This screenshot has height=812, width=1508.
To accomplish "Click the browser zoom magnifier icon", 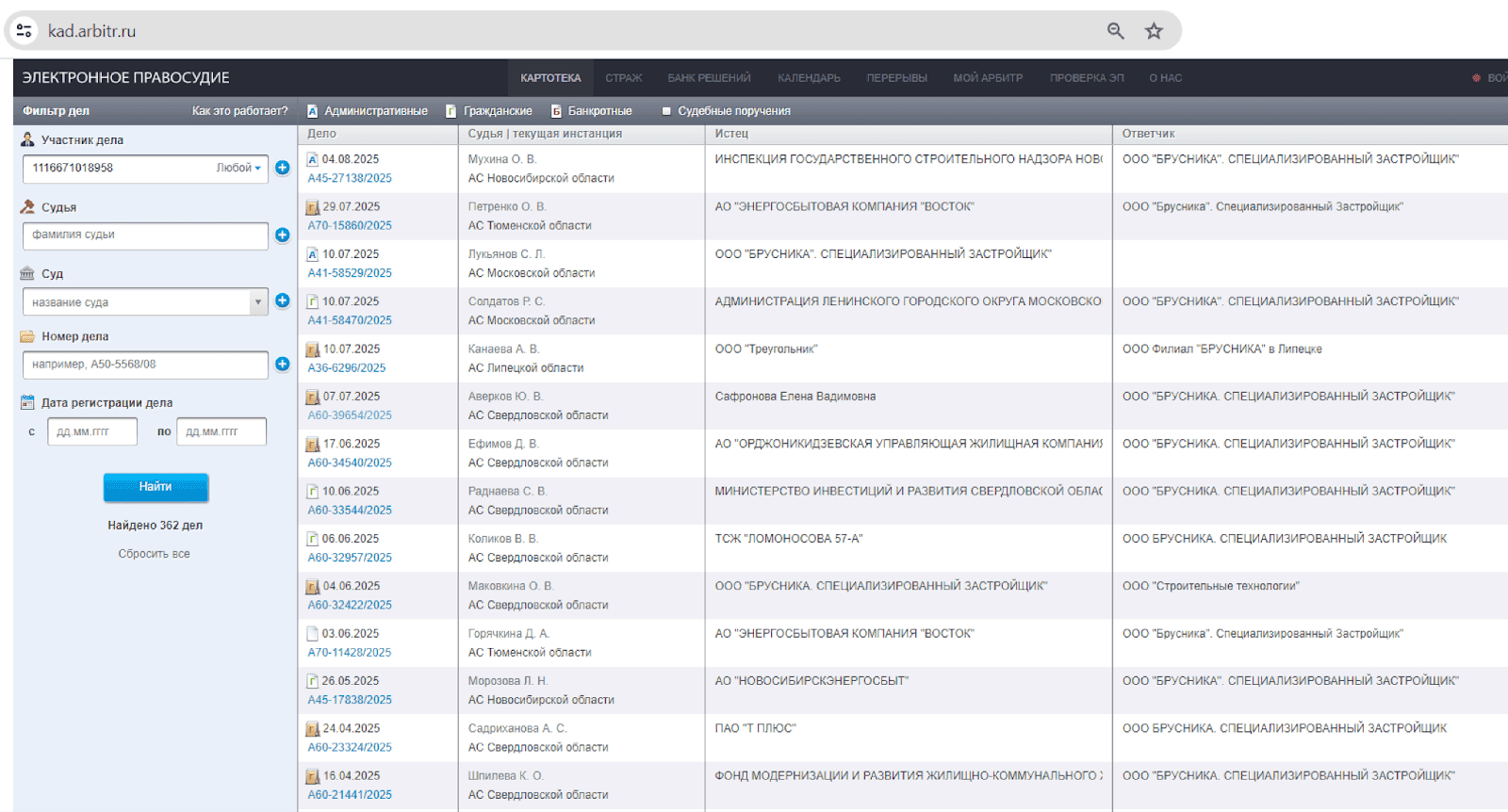I will [x=1116, y=31].
